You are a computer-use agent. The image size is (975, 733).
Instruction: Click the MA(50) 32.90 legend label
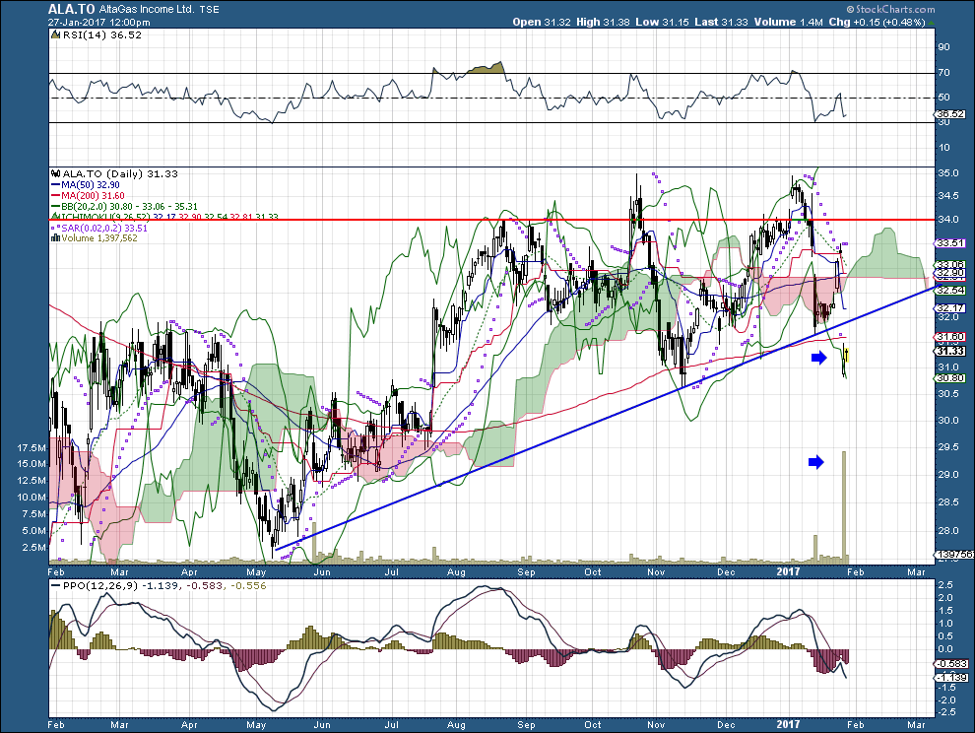90,185
